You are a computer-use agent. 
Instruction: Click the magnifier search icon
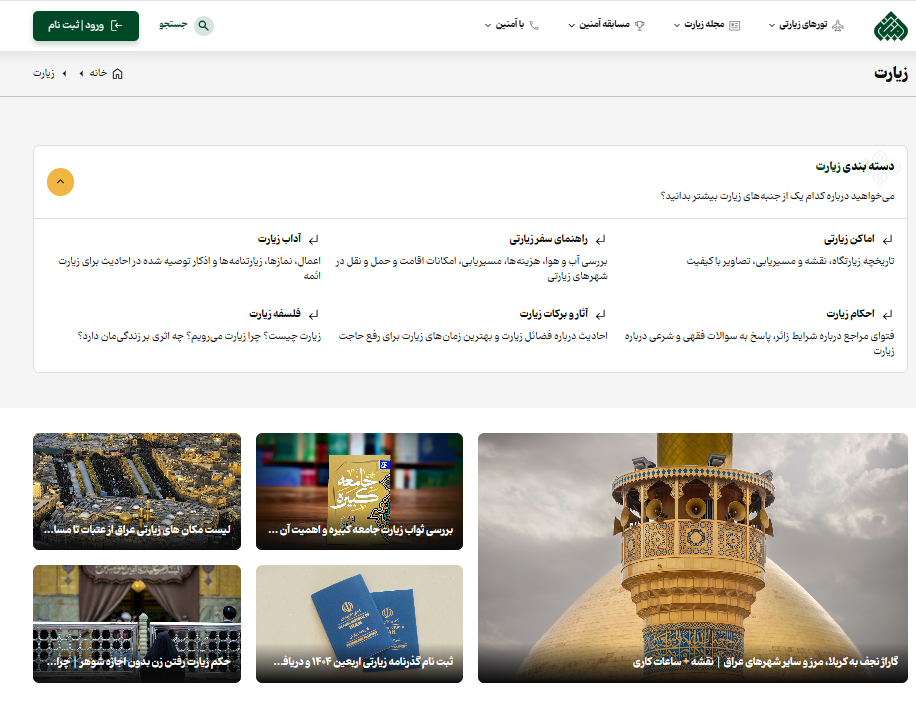coord(204,26)
